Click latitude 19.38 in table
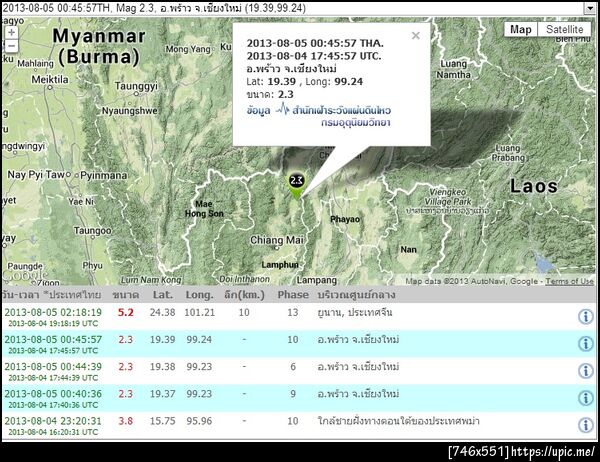This screenshot has width=600, height=462. 163,367
